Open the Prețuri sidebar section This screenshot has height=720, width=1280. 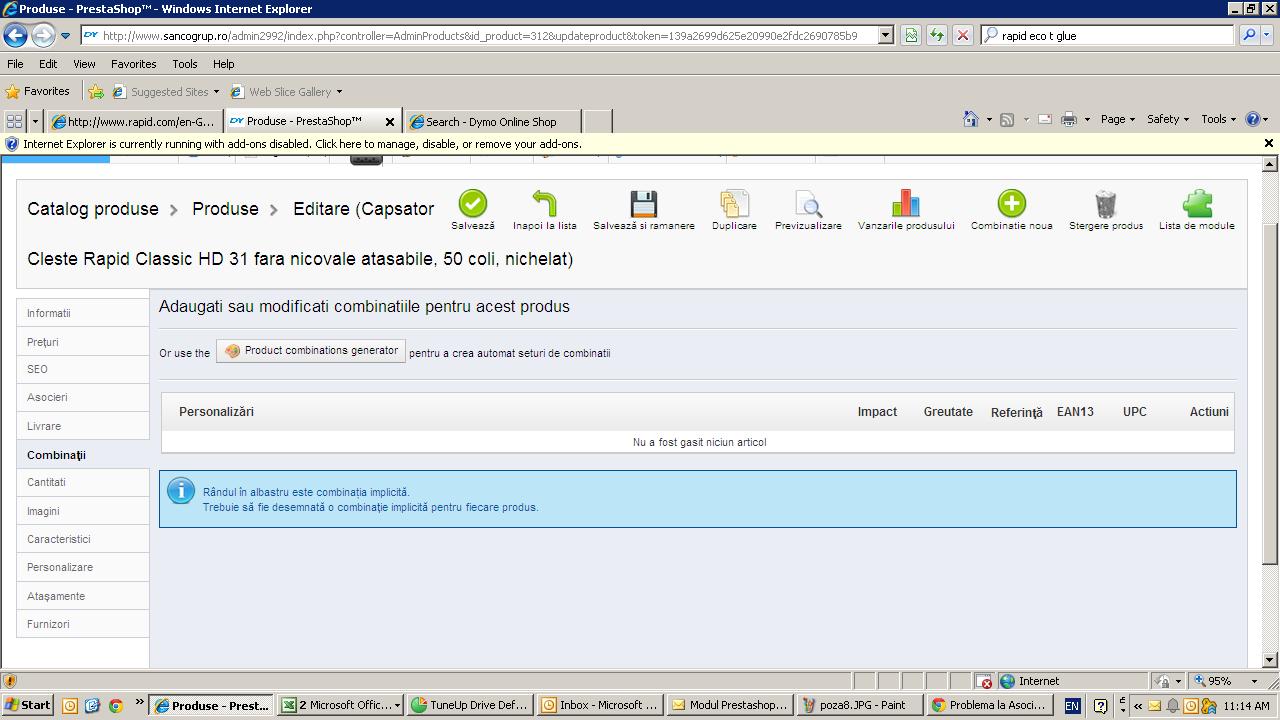click(x=83, y=341)
